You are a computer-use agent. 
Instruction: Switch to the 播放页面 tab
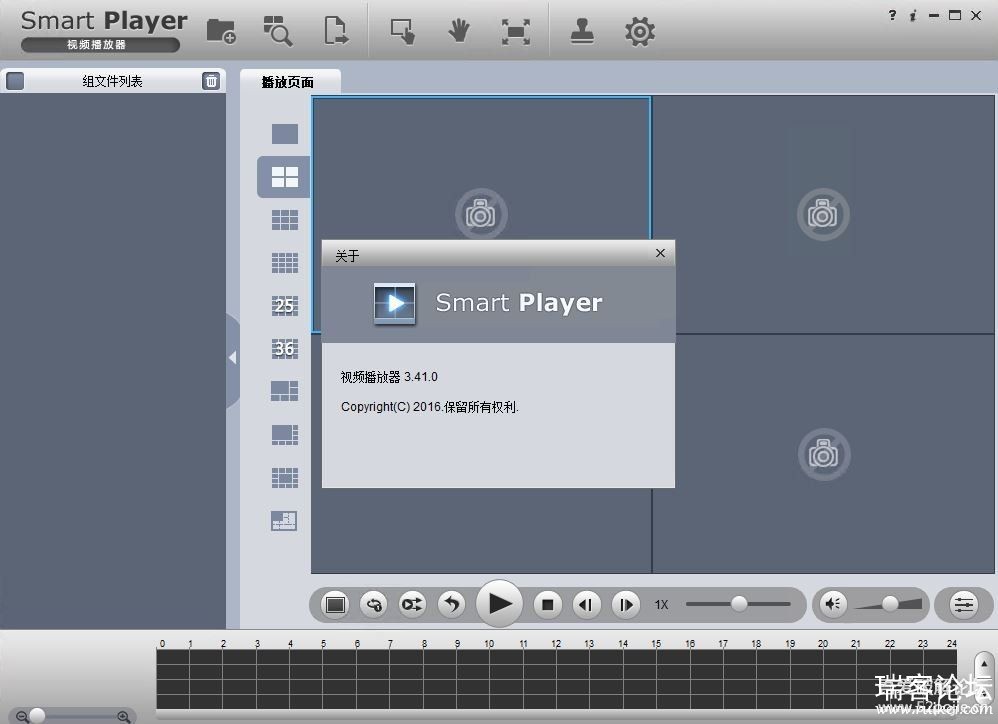coord(288,82)
